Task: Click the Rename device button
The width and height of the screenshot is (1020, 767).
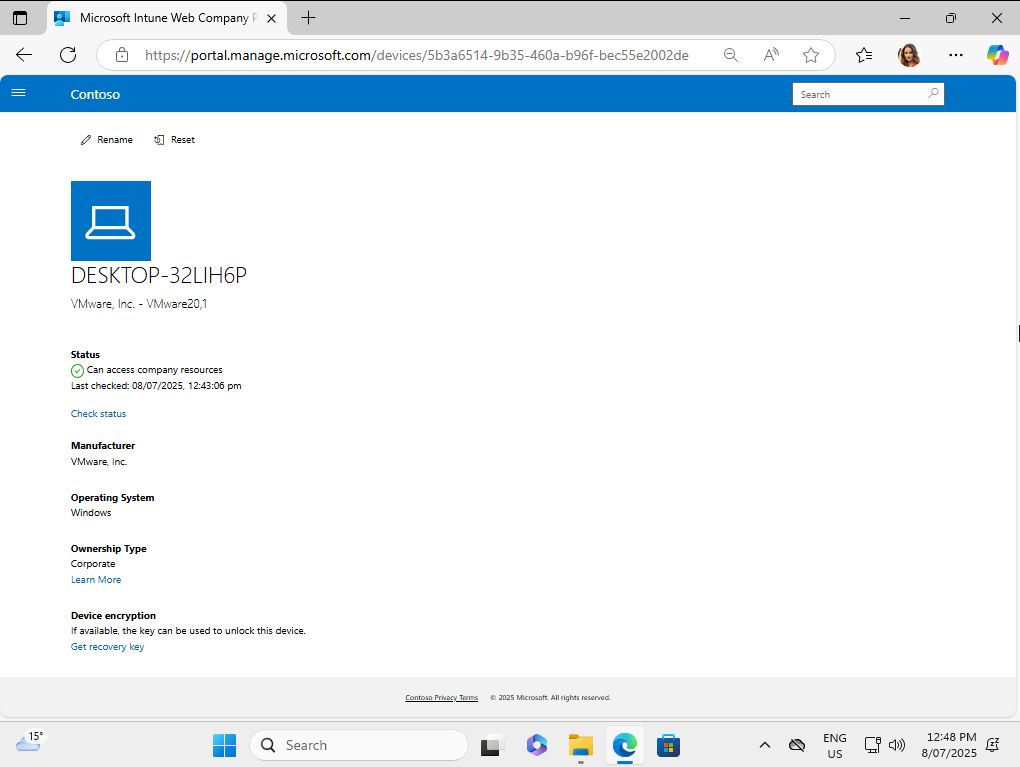Action: [107, 140]
